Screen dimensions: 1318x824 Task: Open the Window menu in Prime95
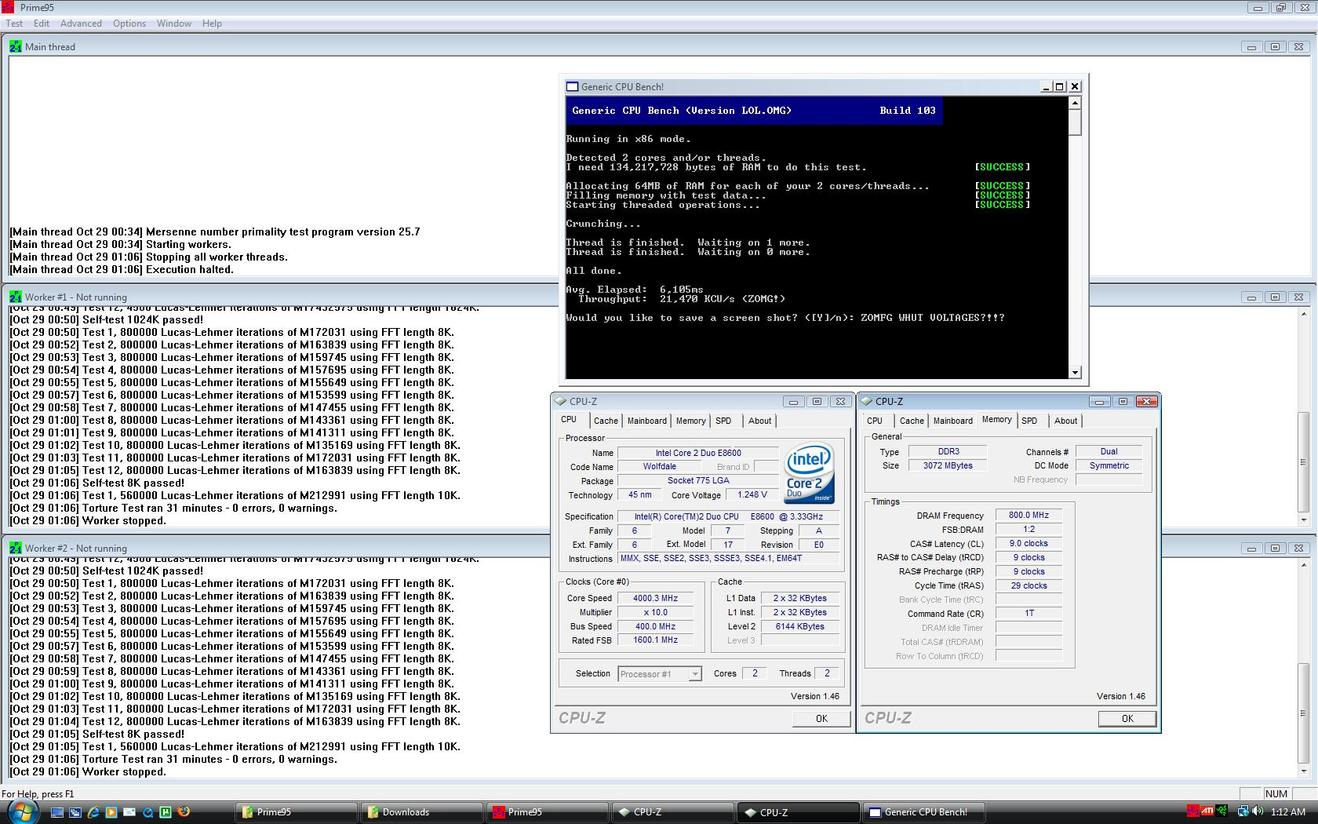pyautogui.click(x=174, y=23)
